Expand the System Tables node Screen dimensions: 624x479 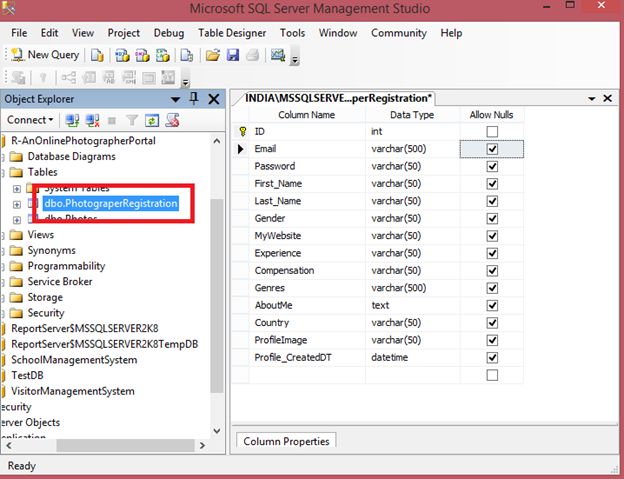17,189
